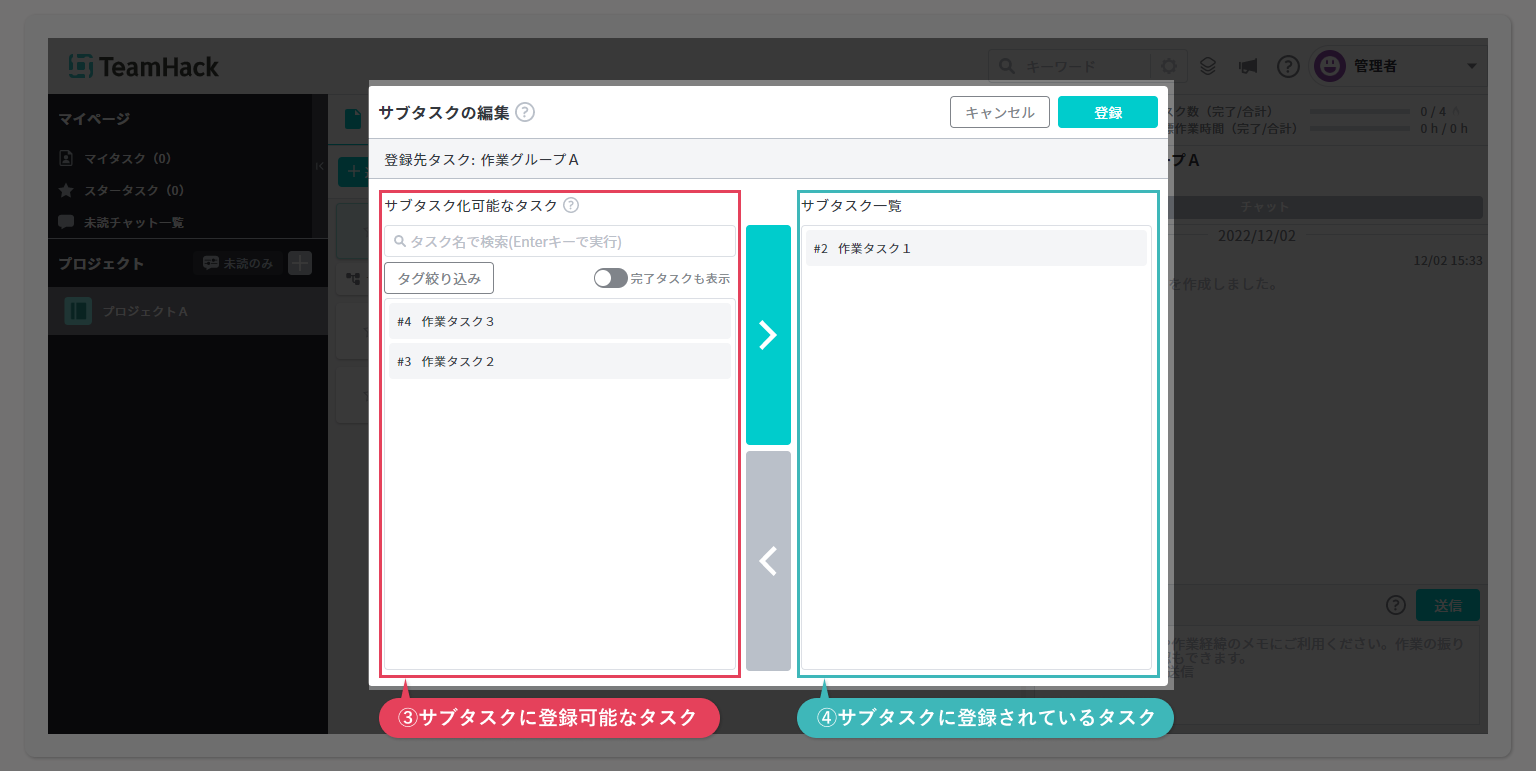Click the help icon beside サブタスクの編集 title
1536x771 pixels.
[525, 112]
